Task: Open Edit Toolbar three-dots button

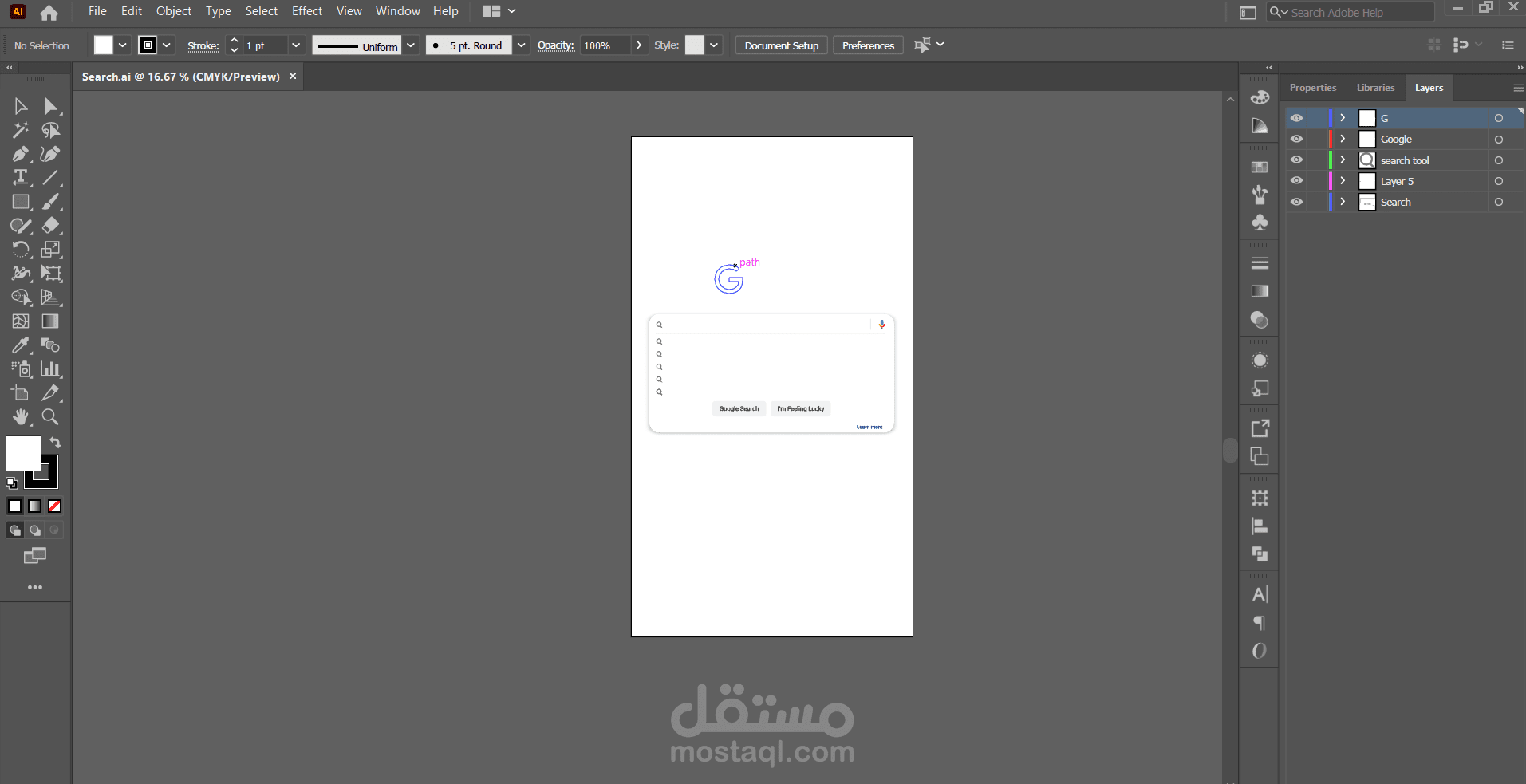Action: tap(35, 587)
